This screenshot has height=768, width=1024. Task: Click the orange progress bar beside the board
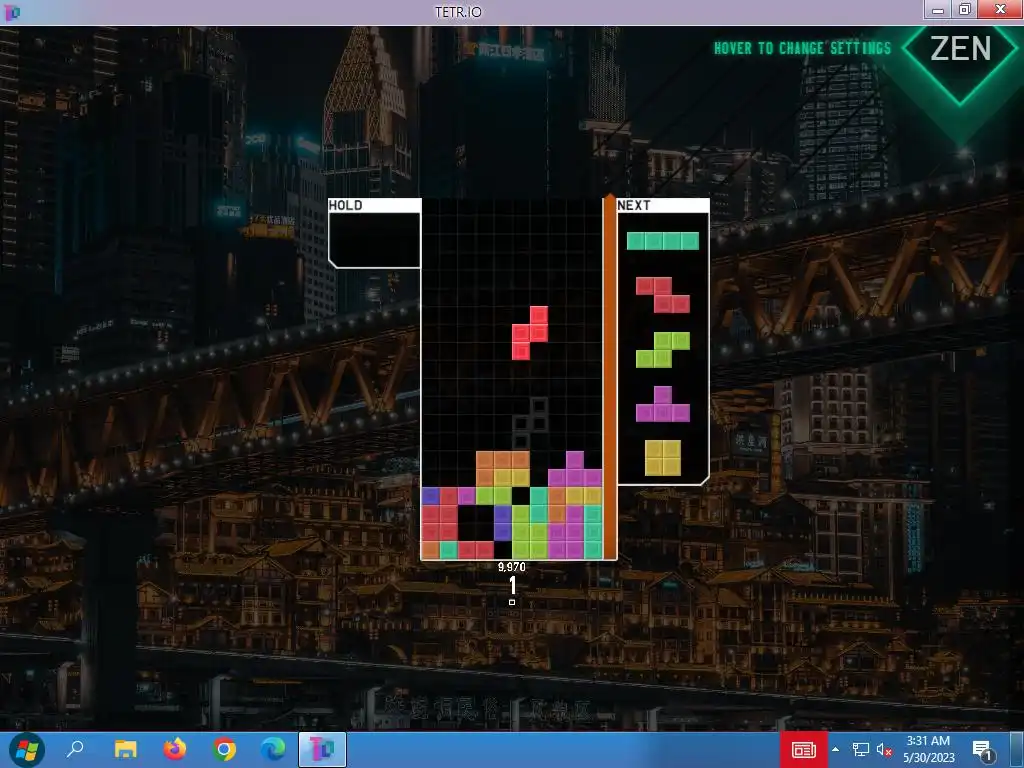[x=609, y=377]
